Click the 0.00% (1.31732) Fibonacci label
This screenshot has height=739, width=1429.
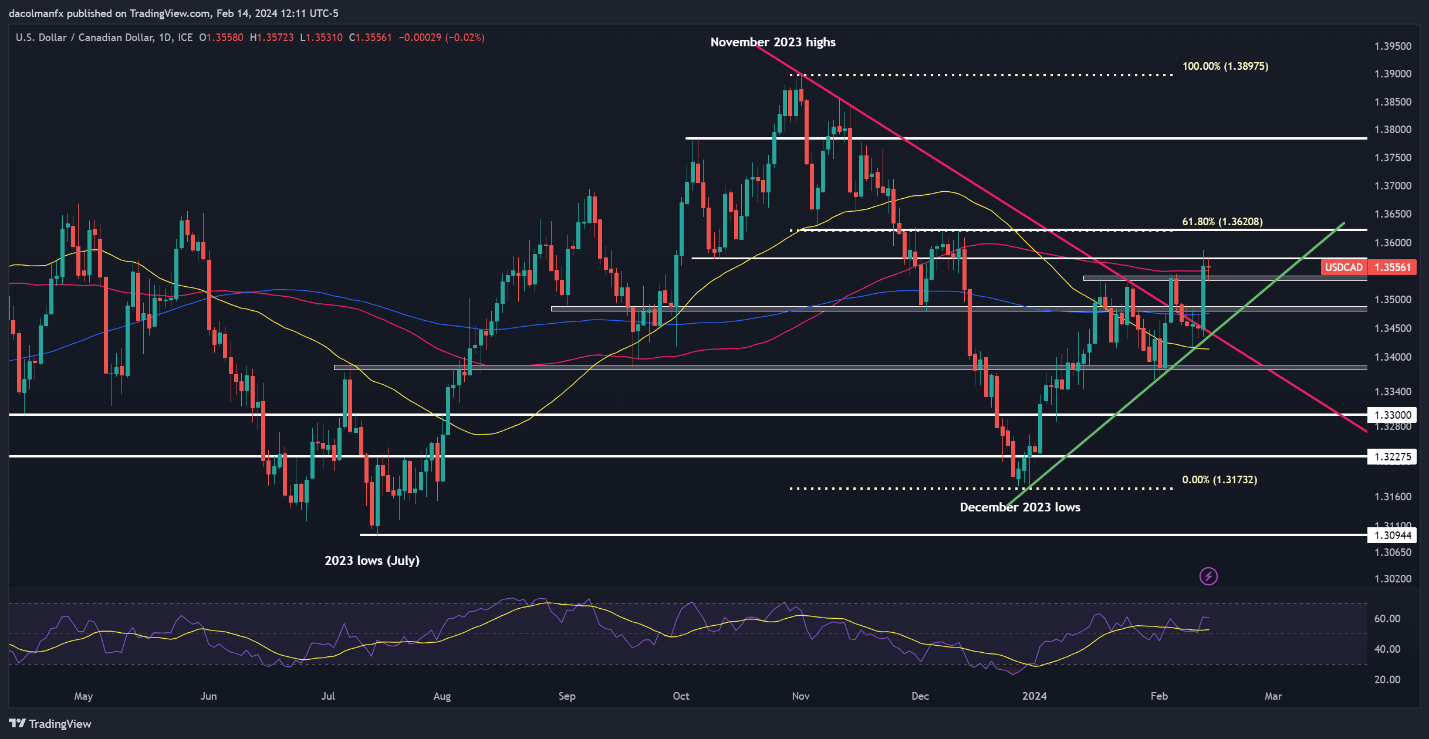pos(1219,480)
